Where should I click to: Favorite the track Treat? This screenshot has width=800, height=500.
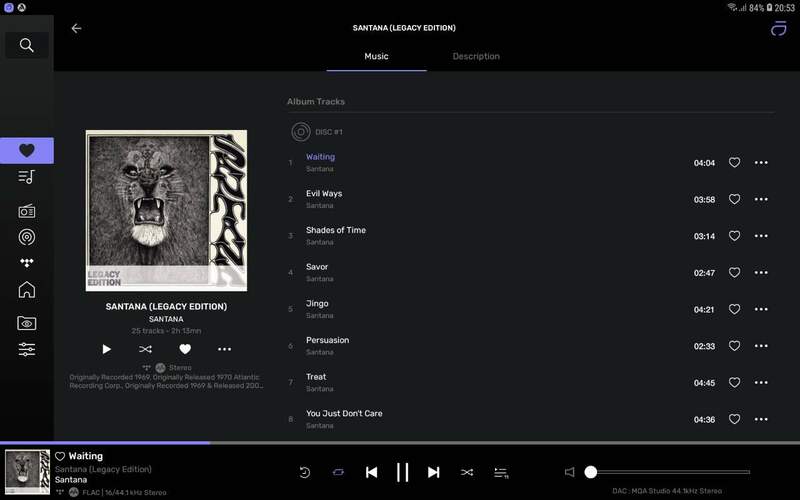pos(734,383)
